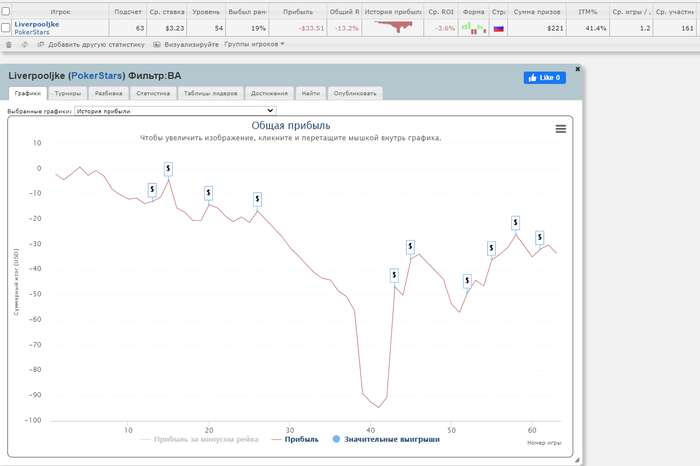This screenshot has width=700, height=466.
Task: Click Добавить другую статистику
Action: pos(96,45)
